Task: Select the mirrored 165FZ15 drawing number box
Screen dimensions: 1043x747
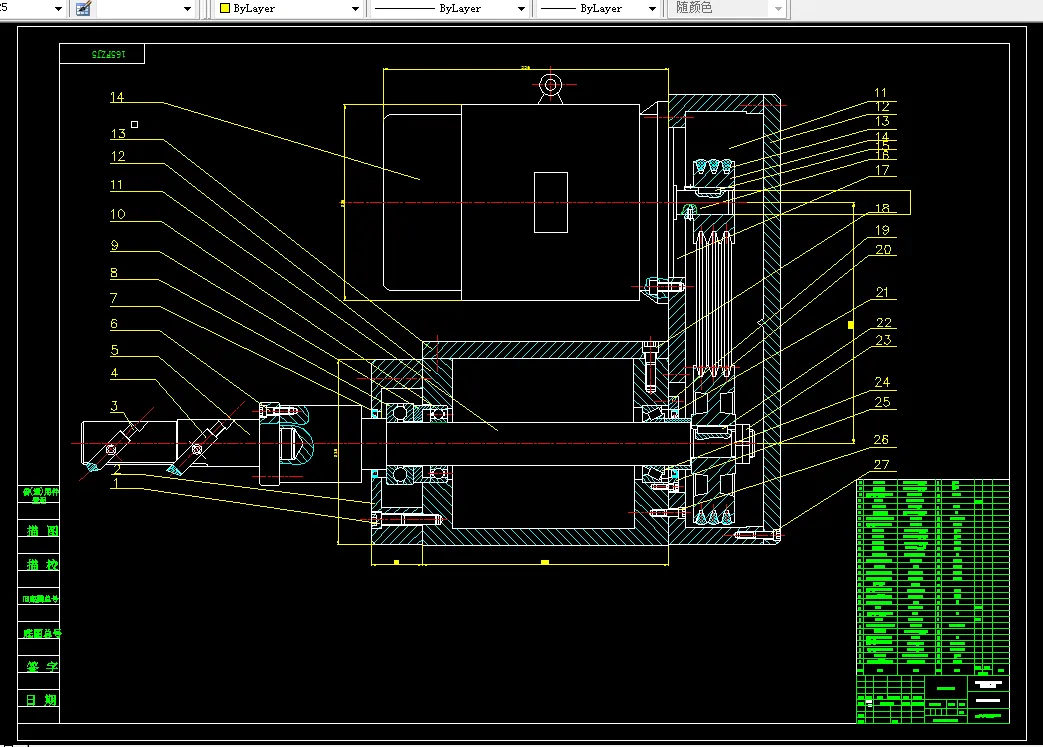Action: [102, 54]
